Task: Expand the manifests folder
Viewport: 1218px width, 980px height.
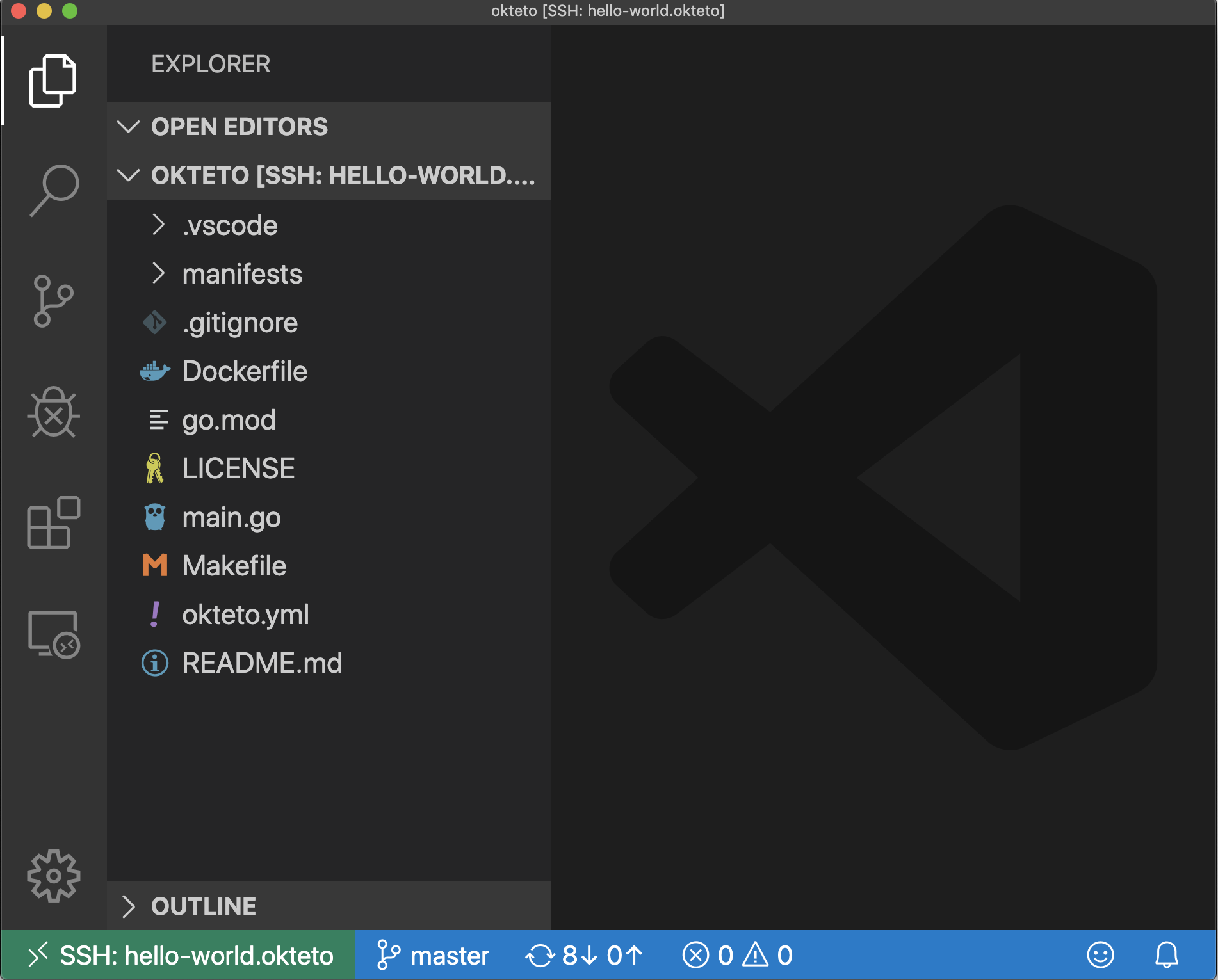Action: tap(329, 274)
